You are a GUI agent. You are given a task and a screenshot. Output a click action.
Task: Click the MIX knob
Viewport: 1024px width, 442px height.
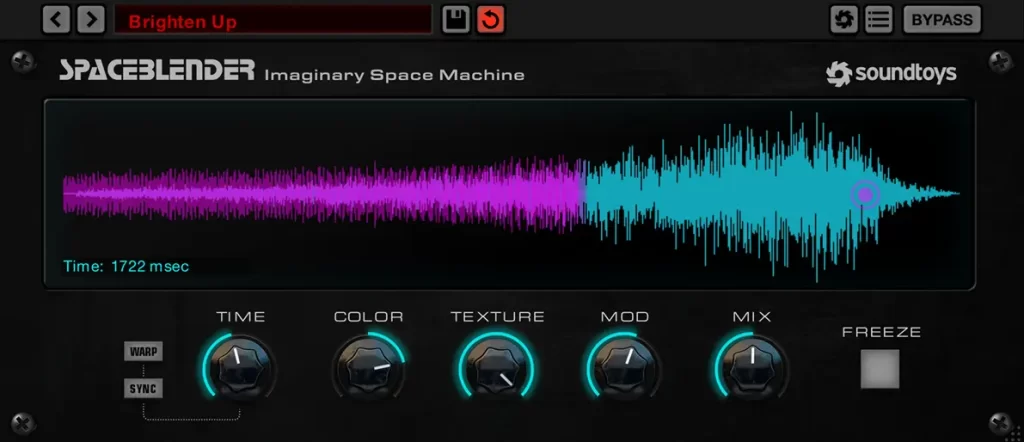[x=752, y=364]
